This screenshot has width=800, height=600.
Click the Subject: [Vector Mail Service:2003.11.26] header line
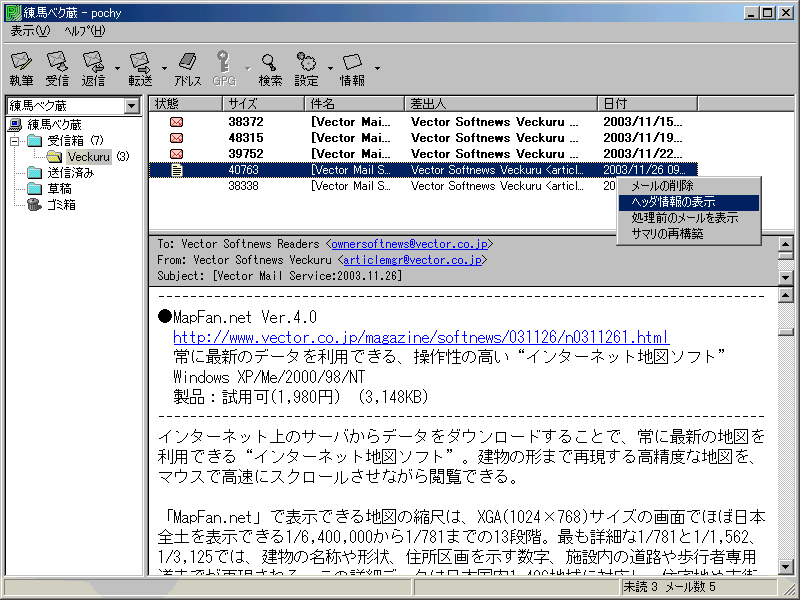280,276
